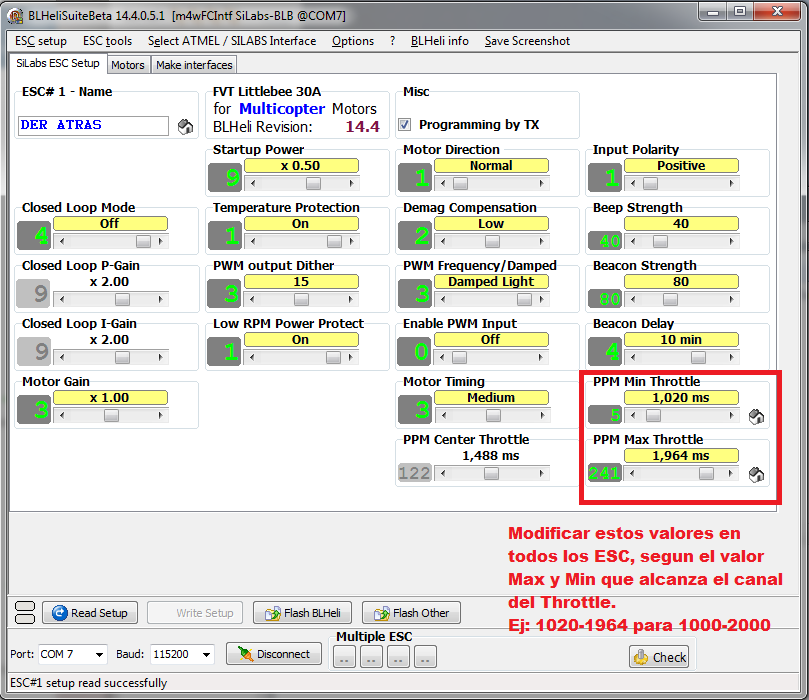Screen dimensions: 809x700
Task: Select fourth Multiple ESC toggle button
Action: 425,657
